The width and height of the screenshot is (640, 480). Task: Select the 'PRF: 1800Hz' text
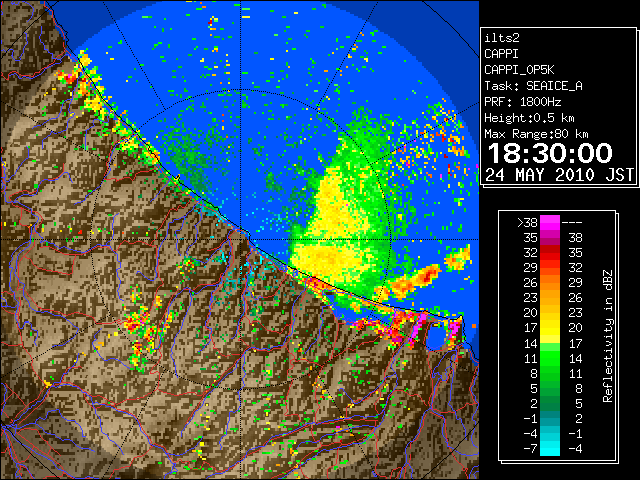(x=522, y=102)
